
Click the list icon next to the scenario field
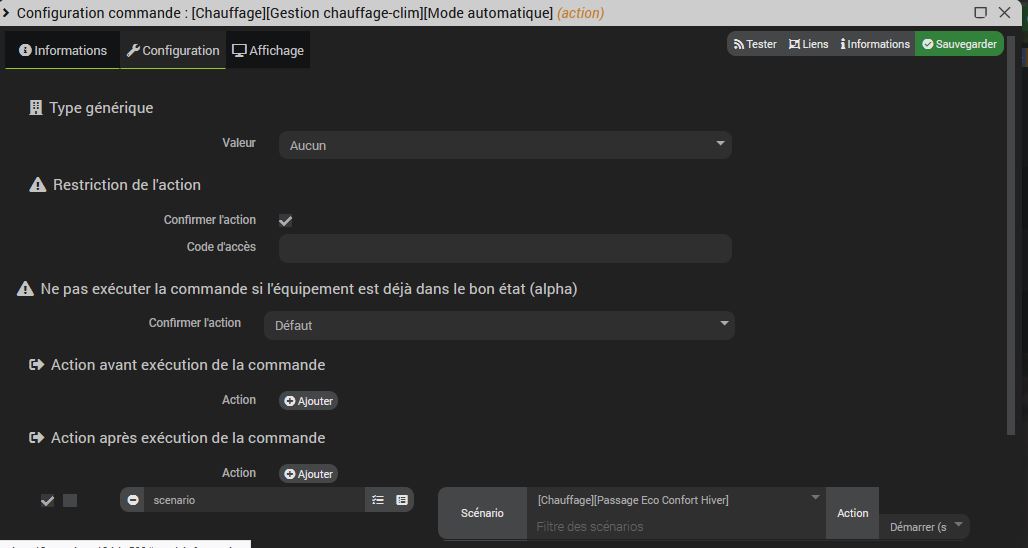click(402, 500)
